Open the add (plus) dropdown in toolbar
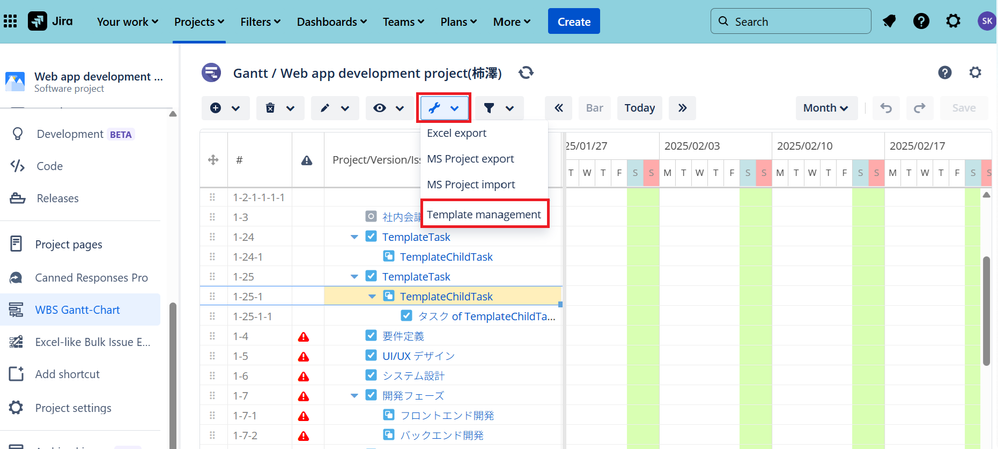The width and height of the screenshot is (998, 449). (x=225, y=108)
